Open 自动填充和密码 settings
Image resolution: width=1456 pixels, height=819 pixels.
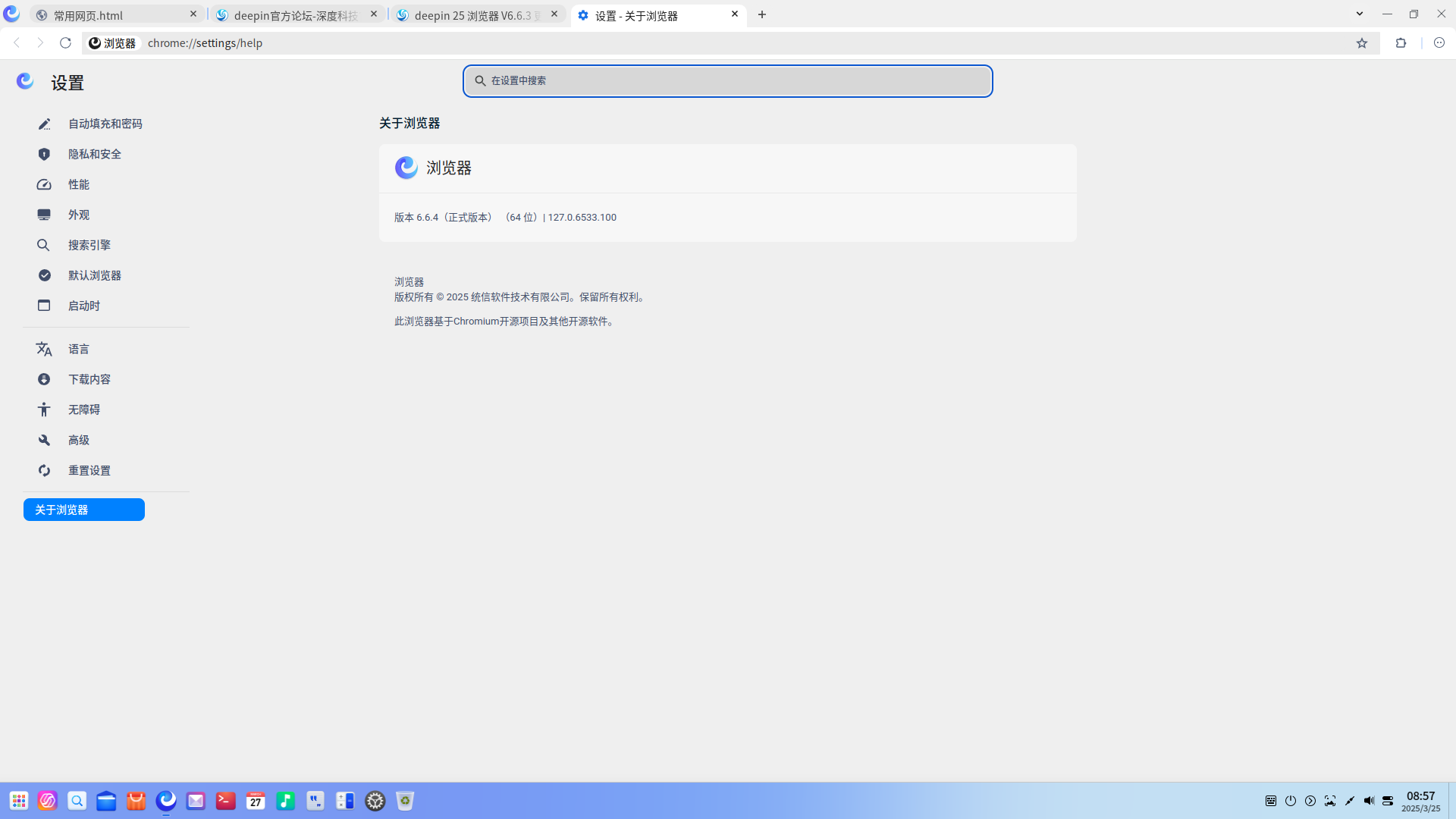coord(105,124)
